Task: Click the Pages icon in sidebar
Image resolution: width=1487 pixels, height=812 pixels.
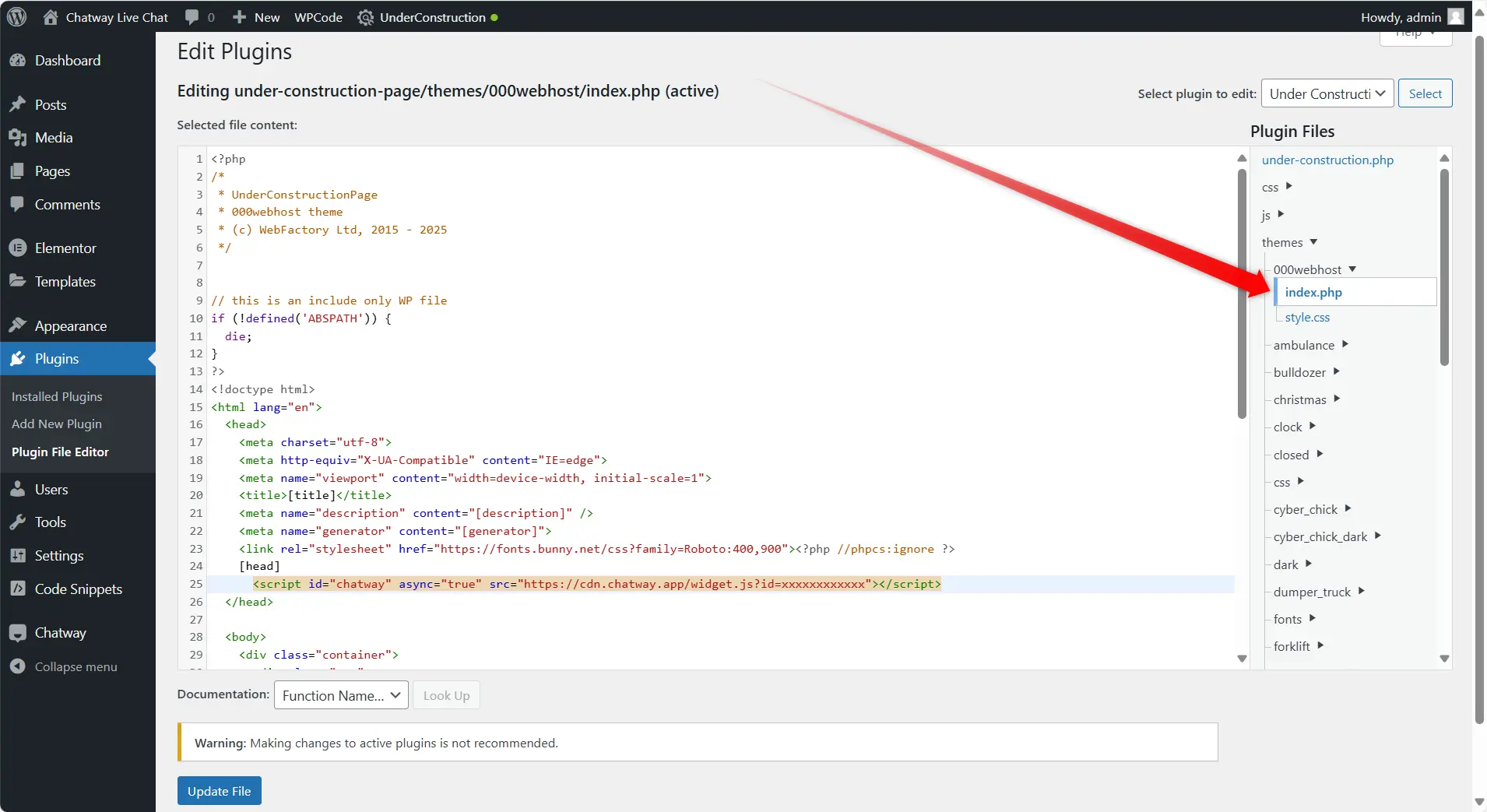Action: [18, 171]
